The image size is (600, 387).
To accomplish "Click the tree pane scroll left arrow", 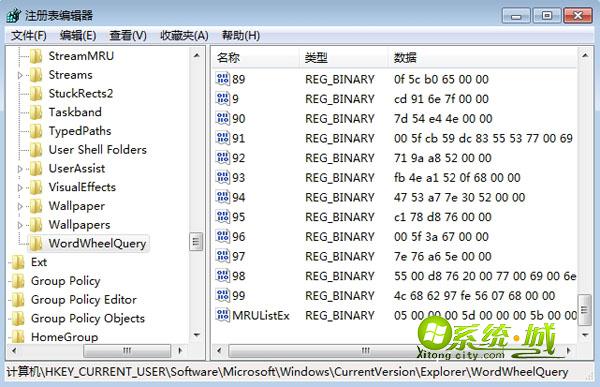I will 15,350.
